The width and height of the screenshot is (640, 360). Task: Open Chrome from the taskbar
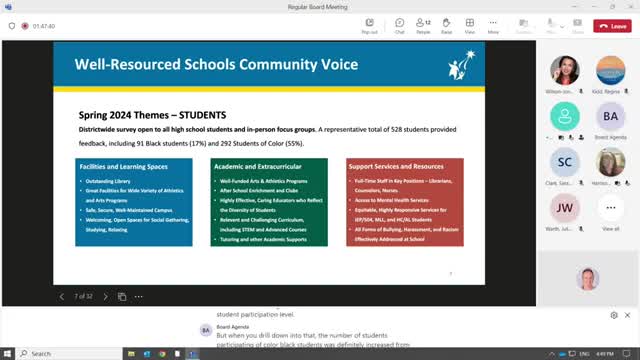point(162,354)
